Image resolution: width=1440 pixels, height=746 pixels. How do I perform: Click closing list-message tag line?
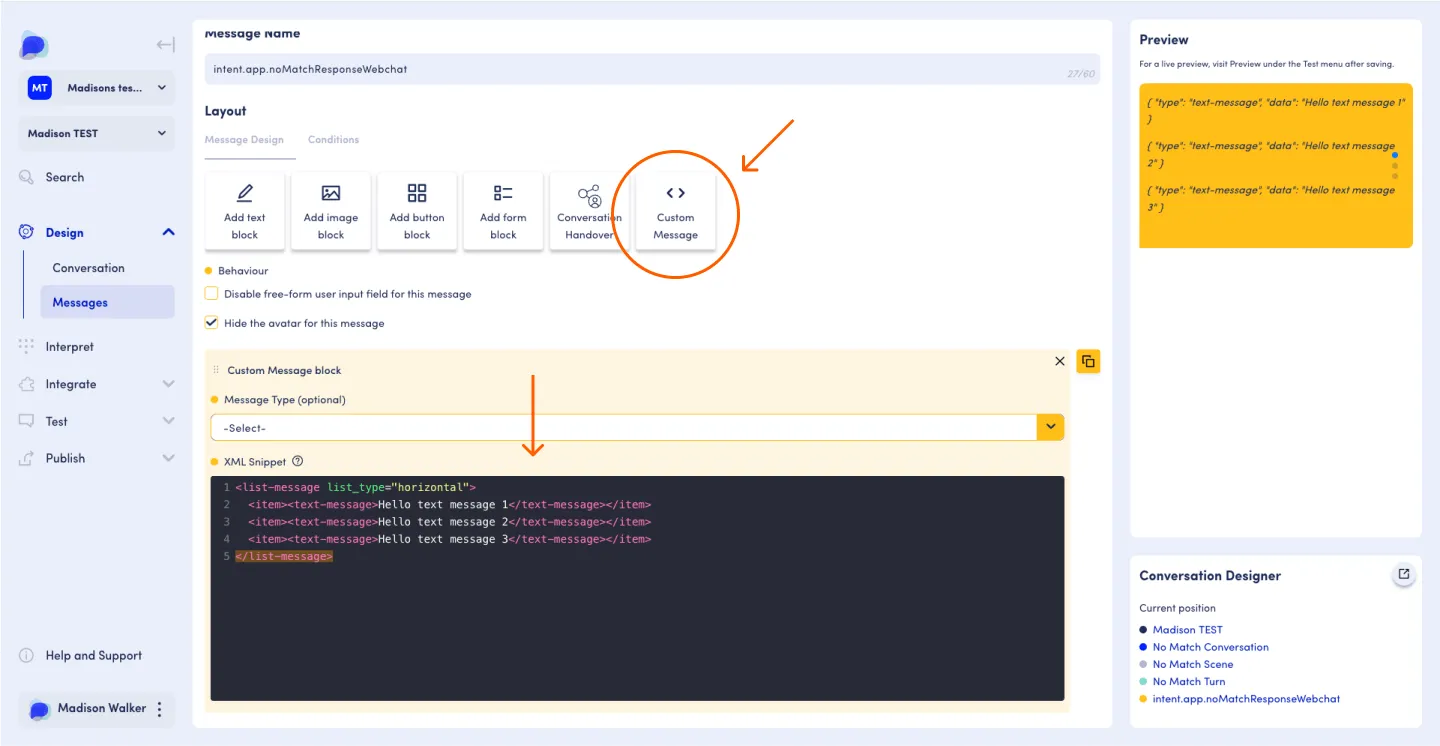click(284, 556)
